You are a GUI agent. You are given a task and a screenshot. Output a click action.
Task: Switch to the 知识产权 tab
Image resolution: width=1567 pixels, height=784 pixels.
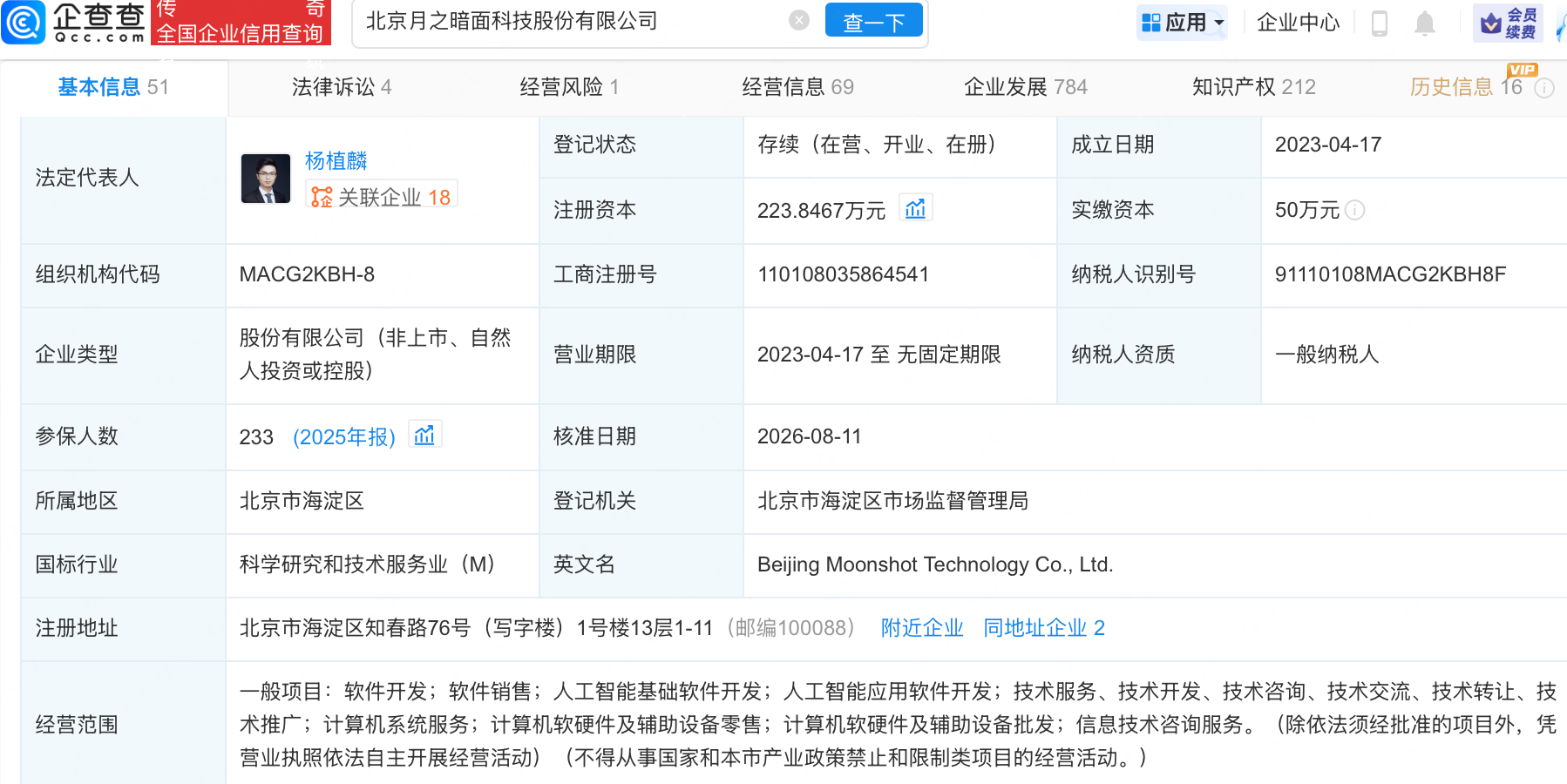pos(1254,87)
